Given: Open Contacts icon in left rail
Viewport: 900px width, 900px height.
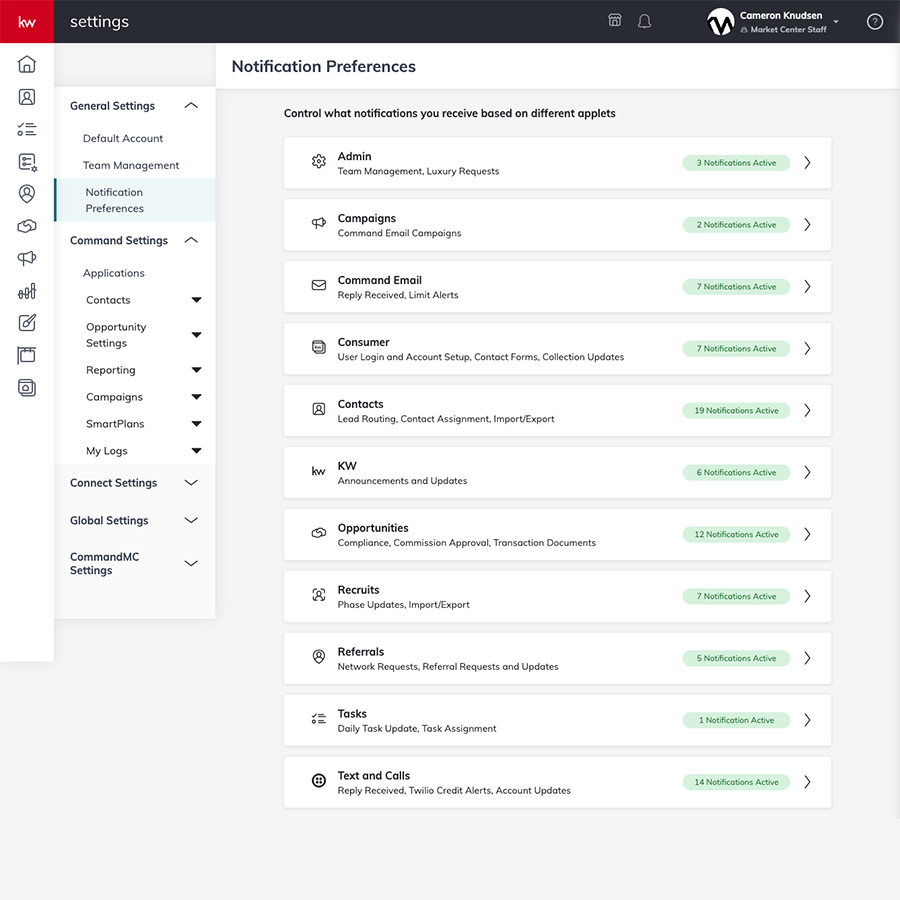Looking at the screenshot, I should 26,96.
